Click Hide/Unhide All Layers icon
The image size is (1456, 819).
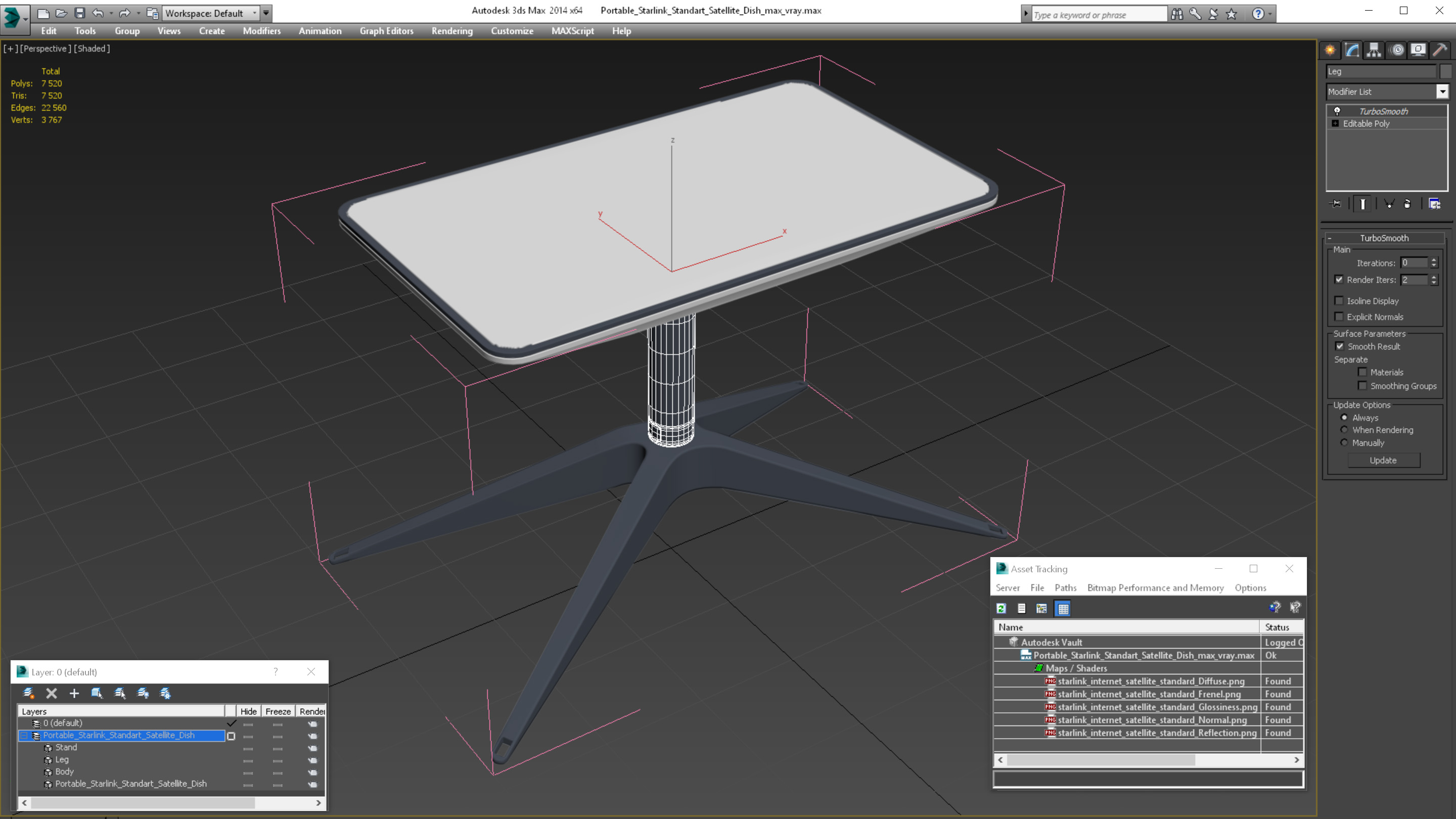tap(143, 693)
